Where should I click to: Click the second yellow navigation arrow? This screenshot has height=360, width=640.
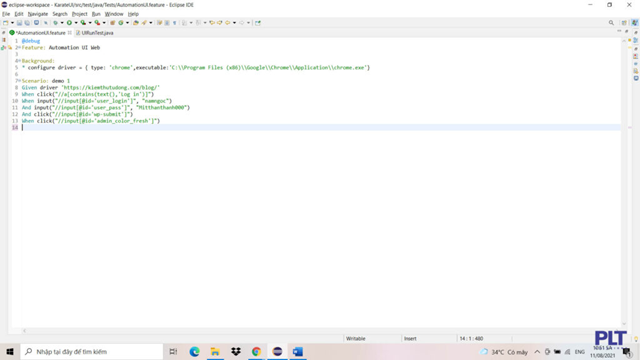220,23
